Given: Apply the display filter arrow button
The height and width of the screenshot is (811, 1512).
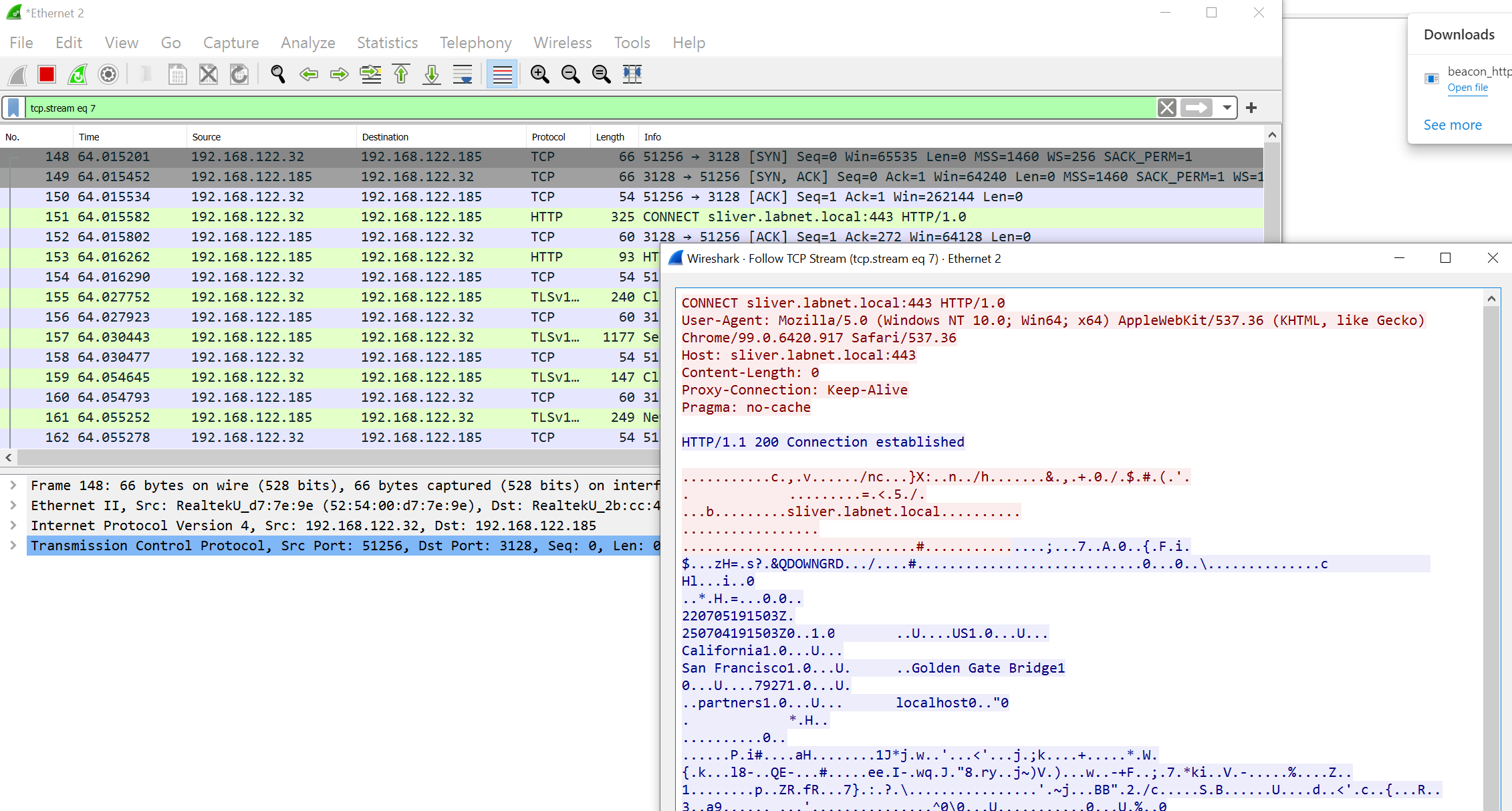Looking at the screenshot, I should [x=1196, y=108].
